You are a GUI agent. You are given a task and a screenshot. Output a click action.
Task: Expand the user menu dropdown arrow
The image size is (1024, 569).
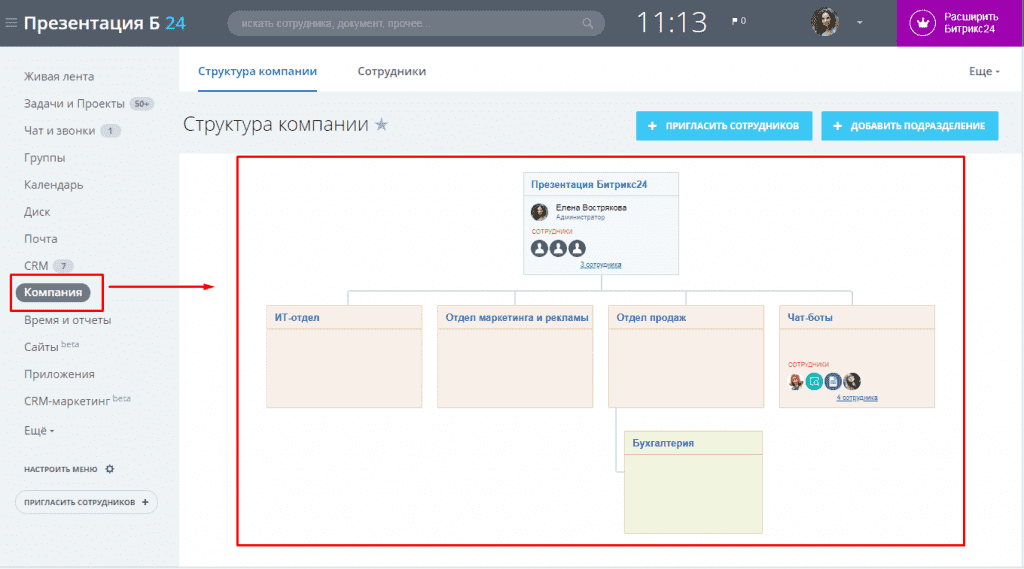point(859,22)
